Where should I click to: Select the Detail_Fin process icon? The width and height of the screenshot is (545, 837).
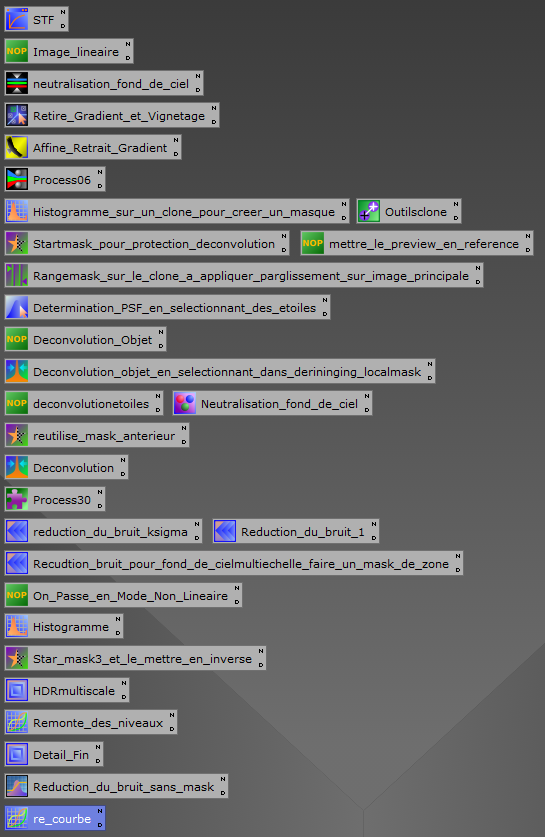17,755
